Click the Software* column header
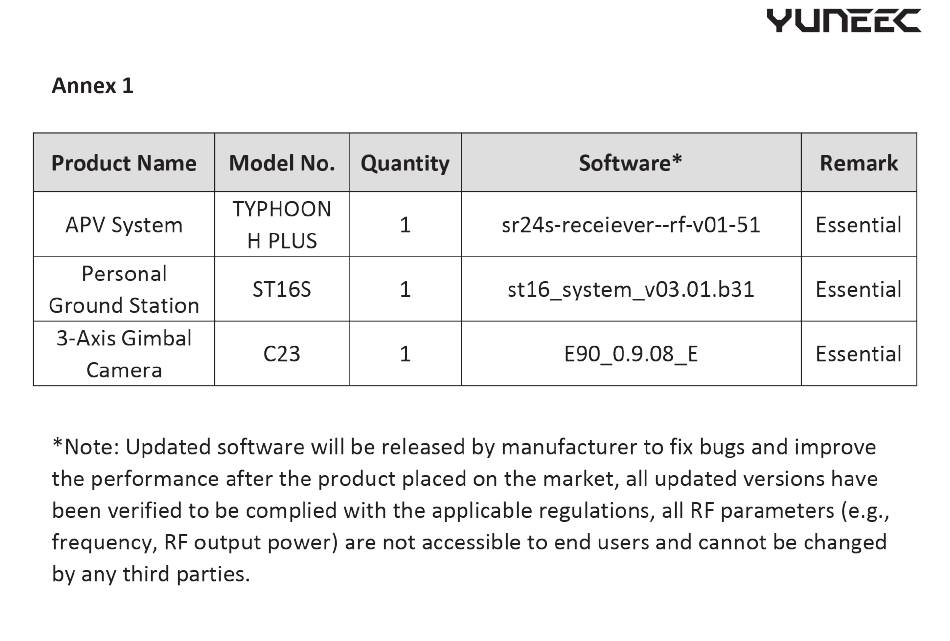 631,162
